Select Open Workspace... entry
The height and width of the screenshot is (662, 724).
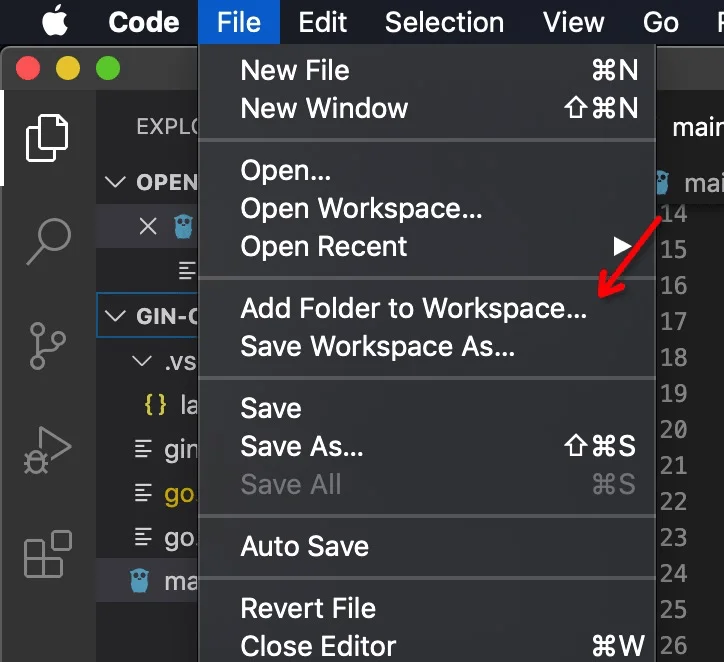point(427,208)
